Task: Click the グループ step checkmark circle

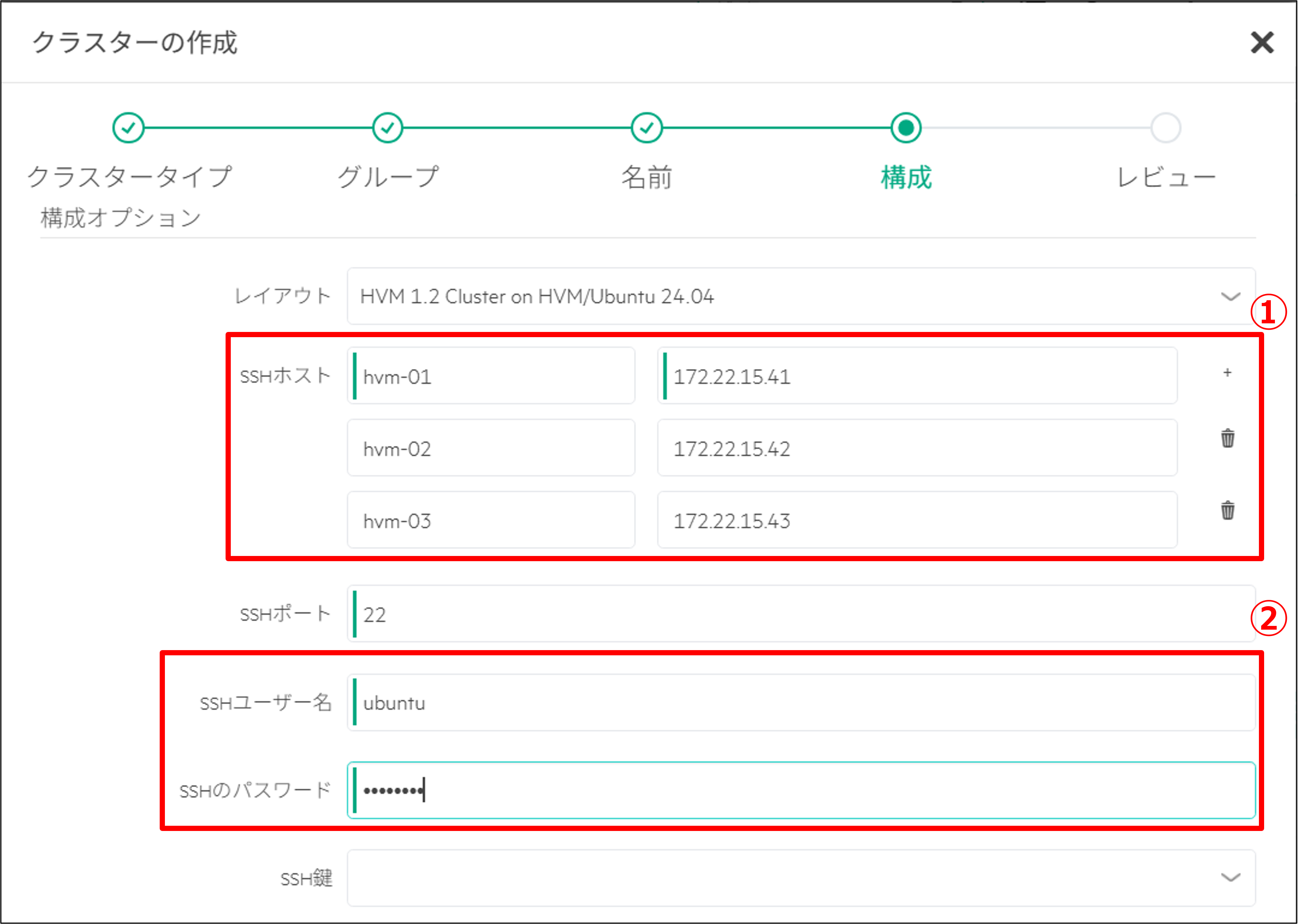Action: coord(387,128)
